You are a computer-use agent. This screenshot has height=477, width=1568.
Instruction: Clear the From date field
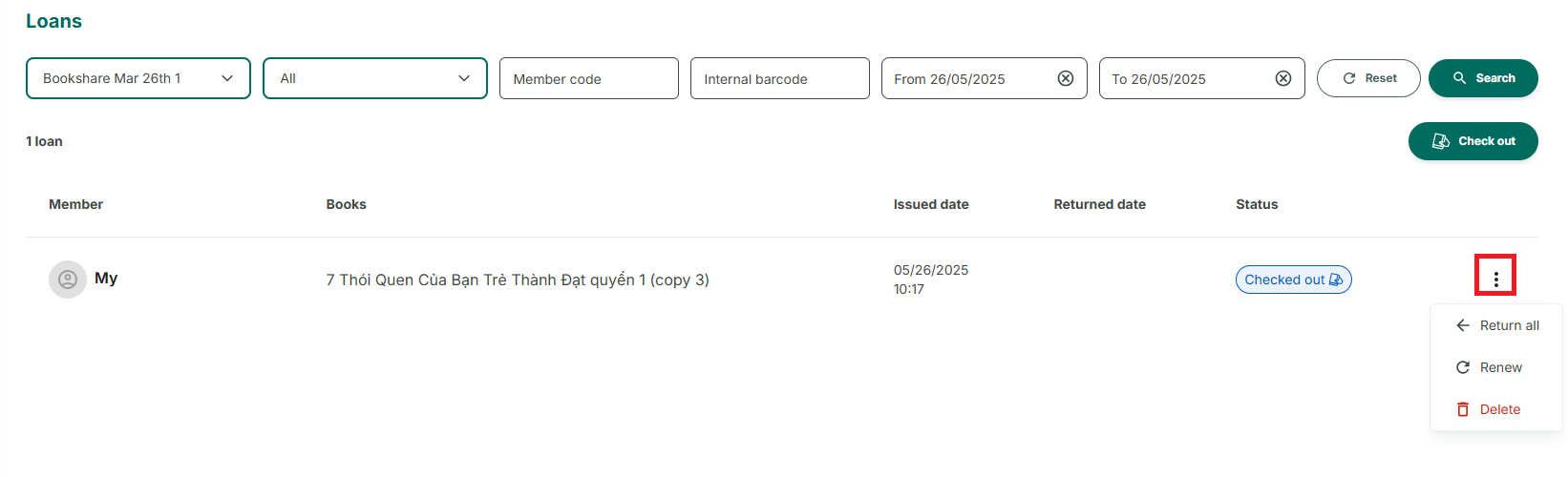1066,78
